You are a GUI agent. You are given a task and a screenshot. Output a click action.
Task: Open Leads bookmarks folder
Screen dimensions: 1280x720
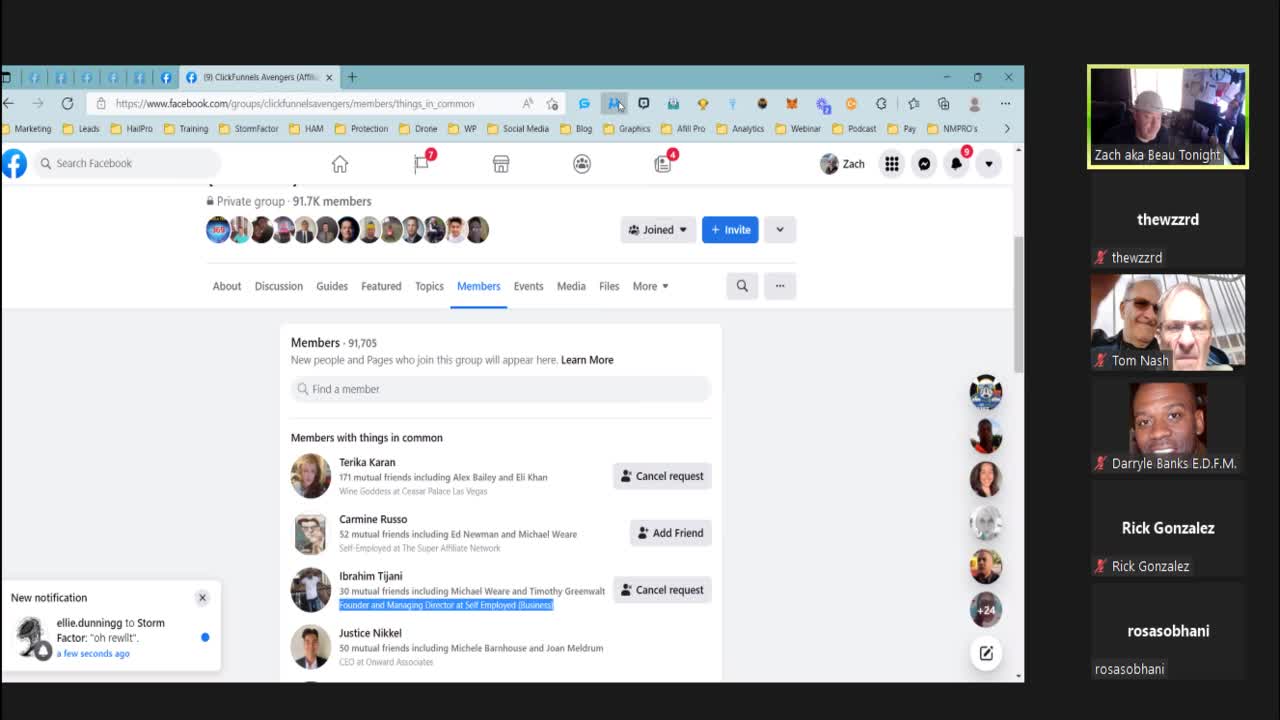coord(81,129)
